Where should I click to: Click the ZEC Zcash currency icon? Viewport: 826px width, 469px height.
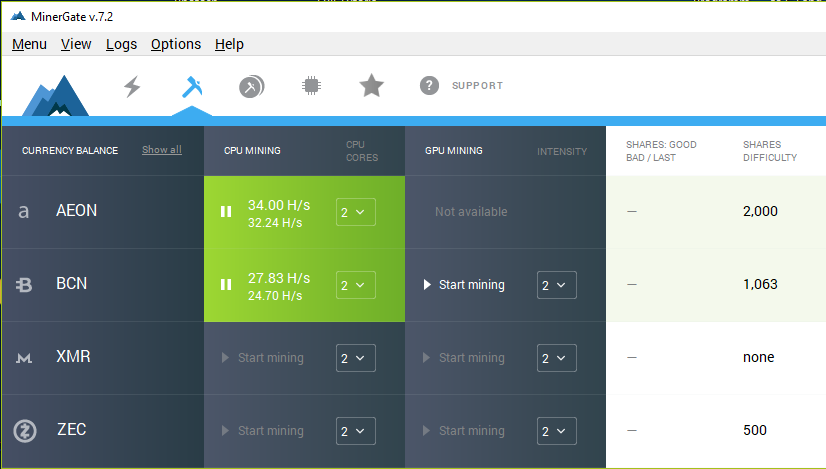pyautogui.click(x=25, y=431)
